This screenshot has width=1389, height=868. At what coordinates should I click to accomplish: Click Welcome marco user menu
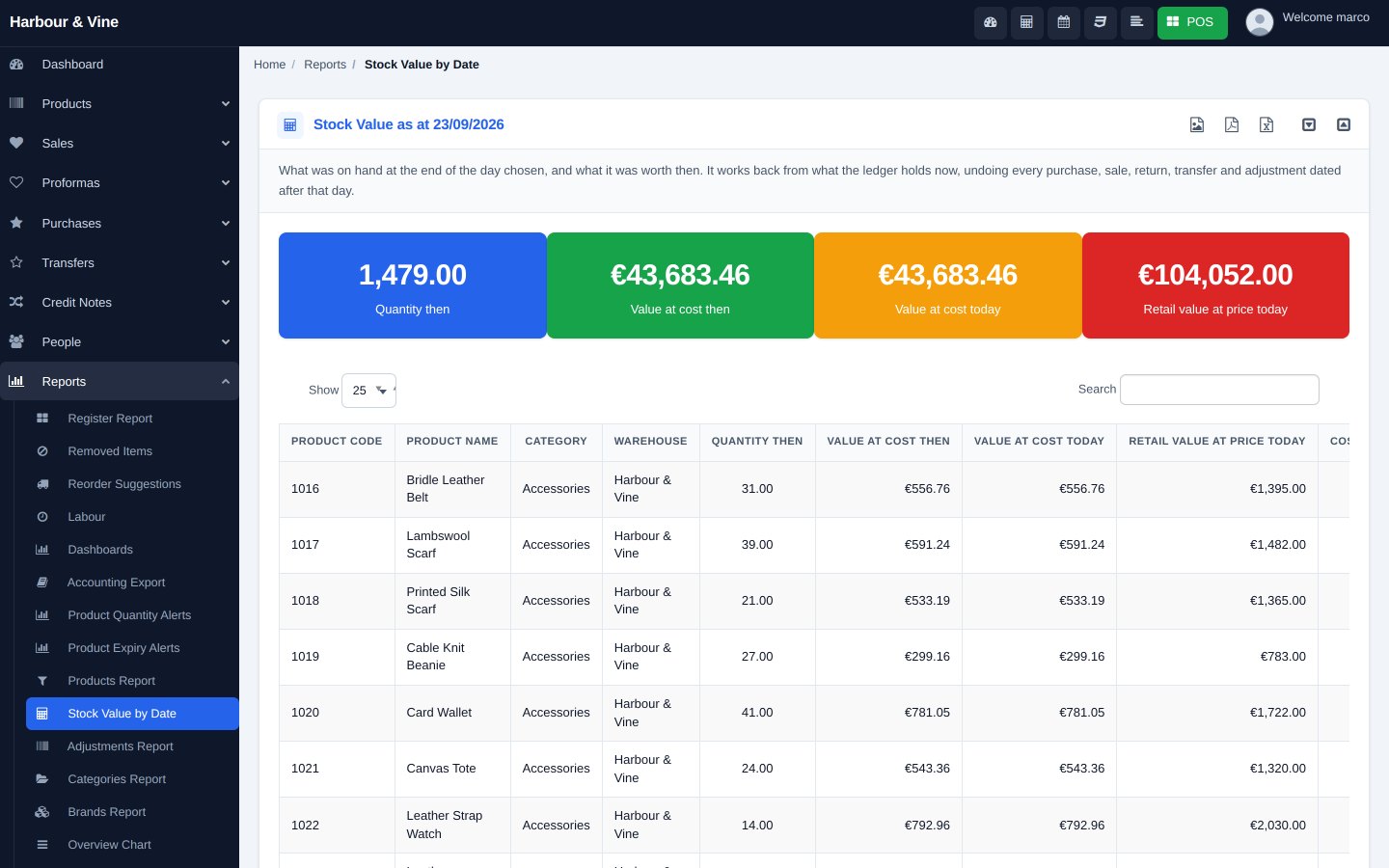(x=1325, y=17)
